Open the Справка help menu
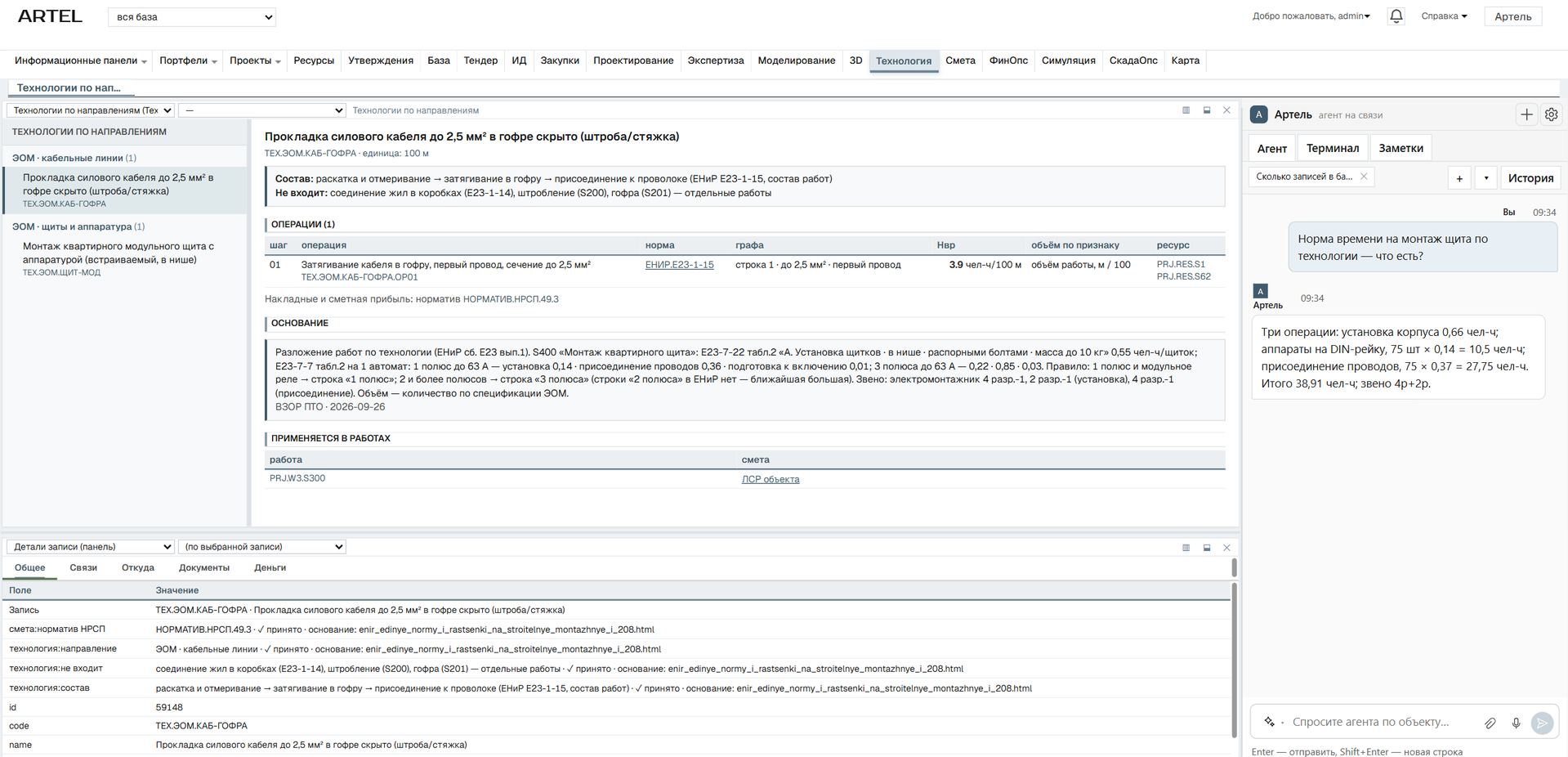Screen dimensions: 1568x757 tap(1444, 16)
